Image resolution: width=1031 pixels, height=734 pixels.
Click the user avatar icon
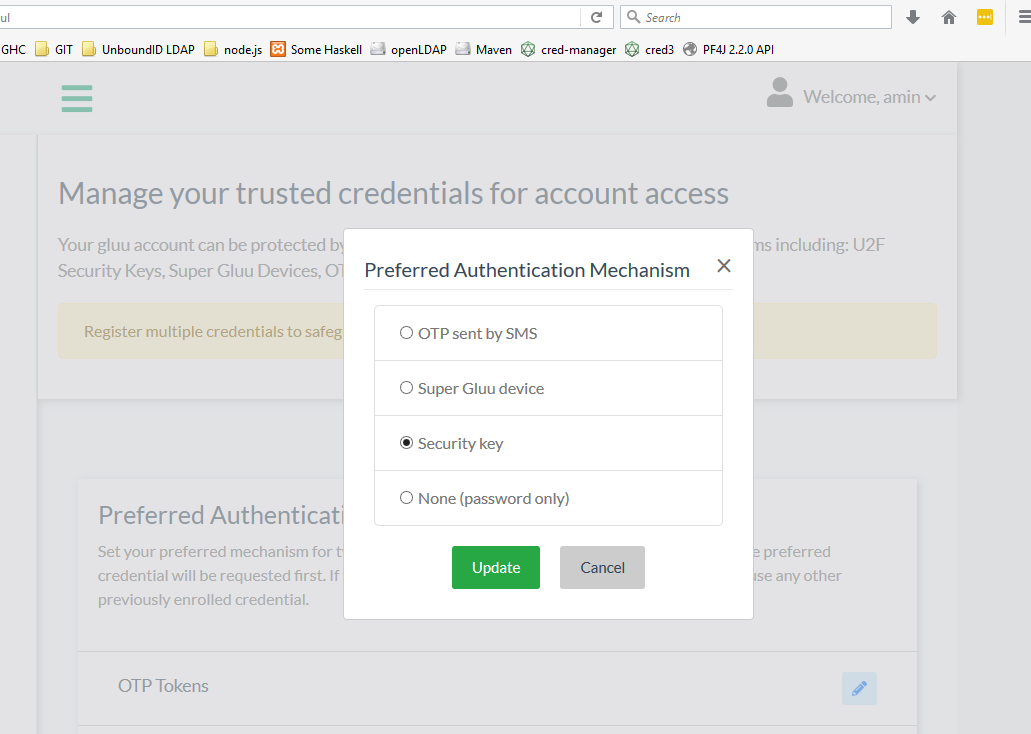tap(779, 93)
